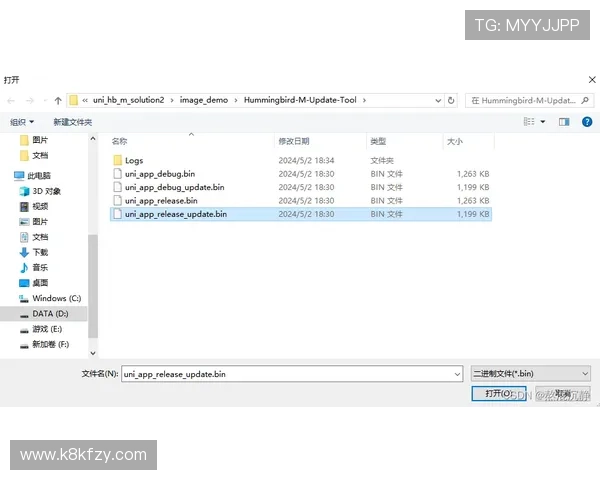Image resolution: width=600 pixels, height=480 pixels.
Task: Select uni_app_debug_update.bin file
Action: click(174, 187)
